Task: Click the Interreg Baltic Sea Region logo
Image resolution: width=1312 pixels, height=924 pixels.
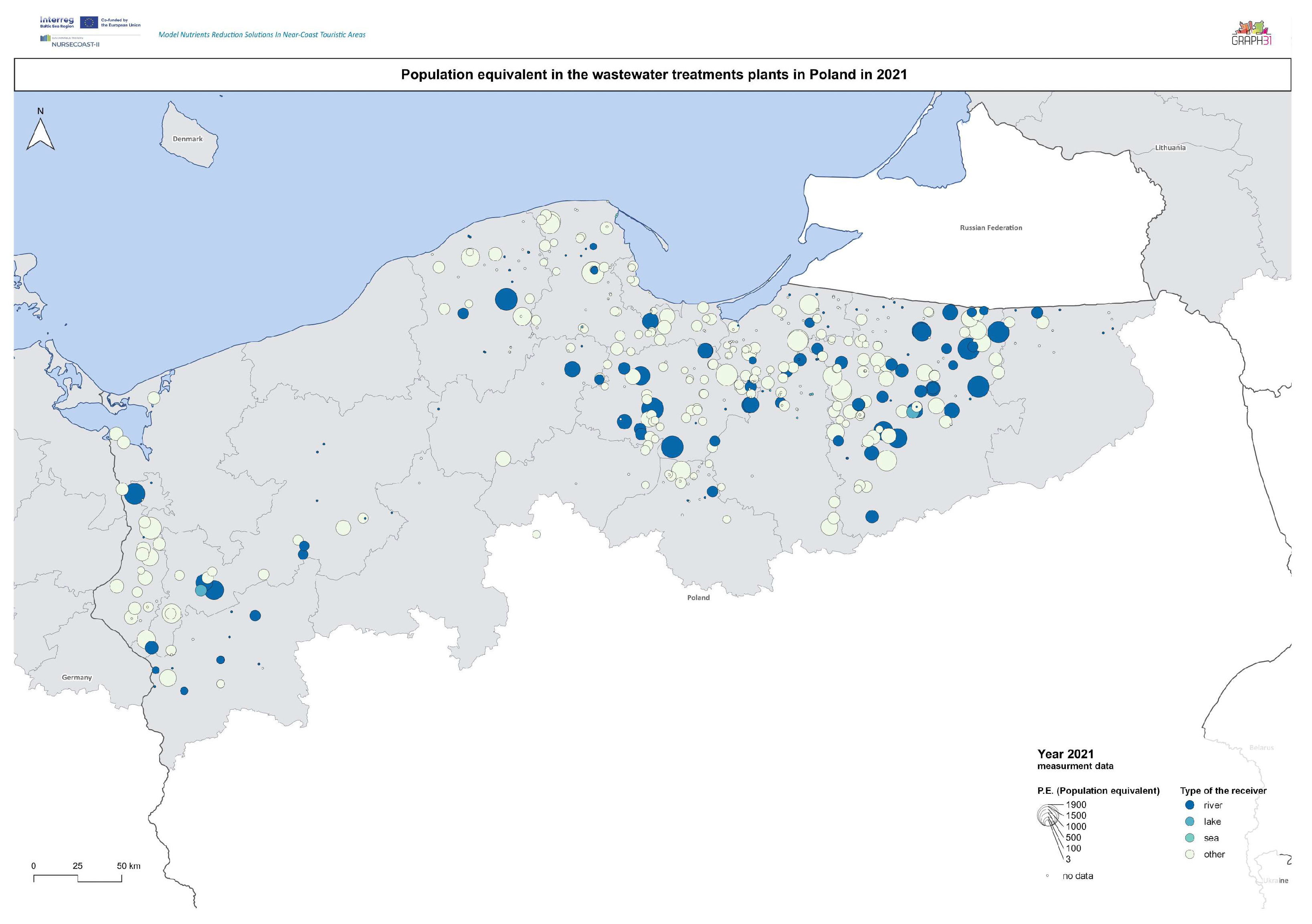Action: pos(57,22)
